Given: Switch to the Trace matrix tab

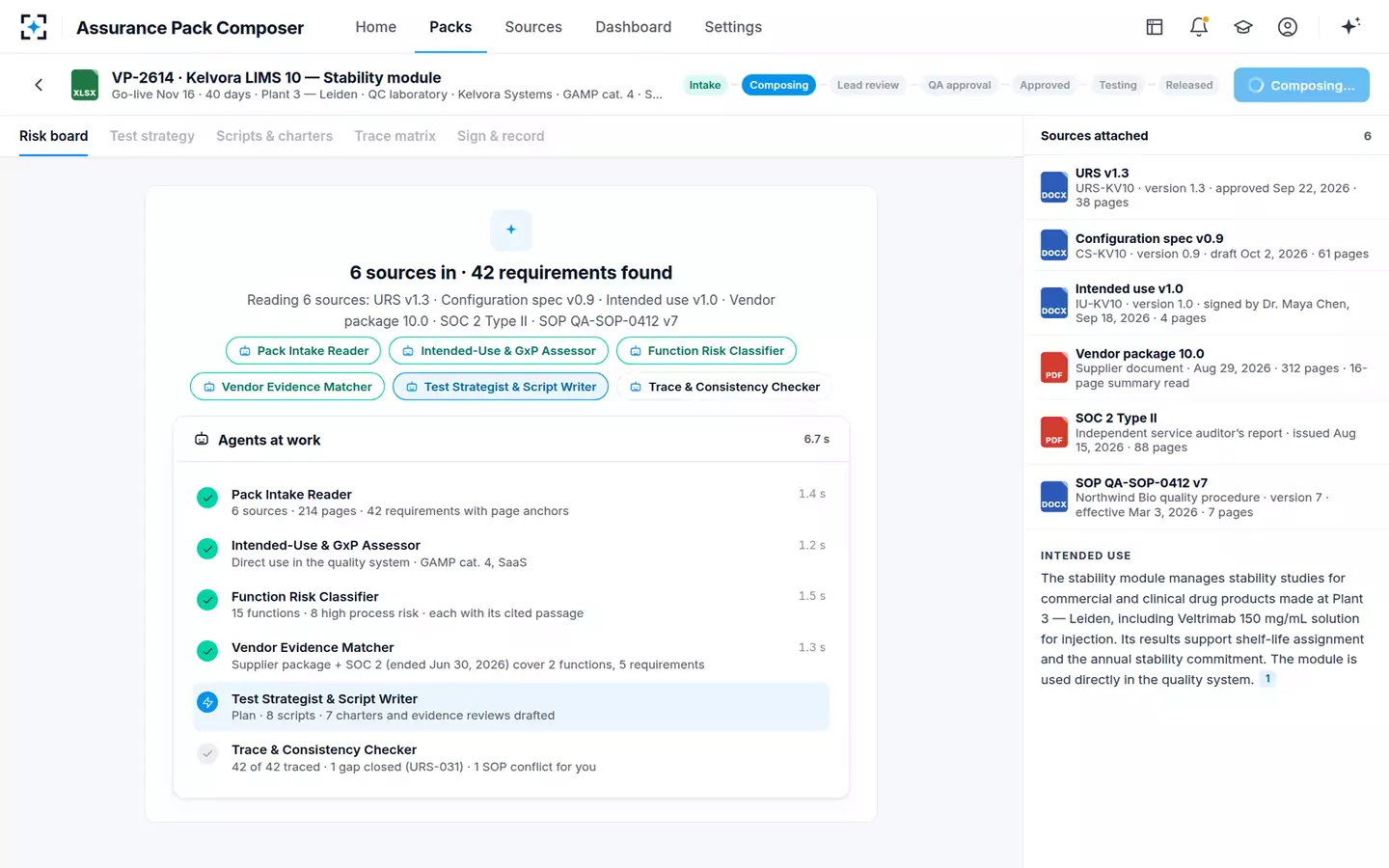Looking at the screenshot, I should 395,136.
